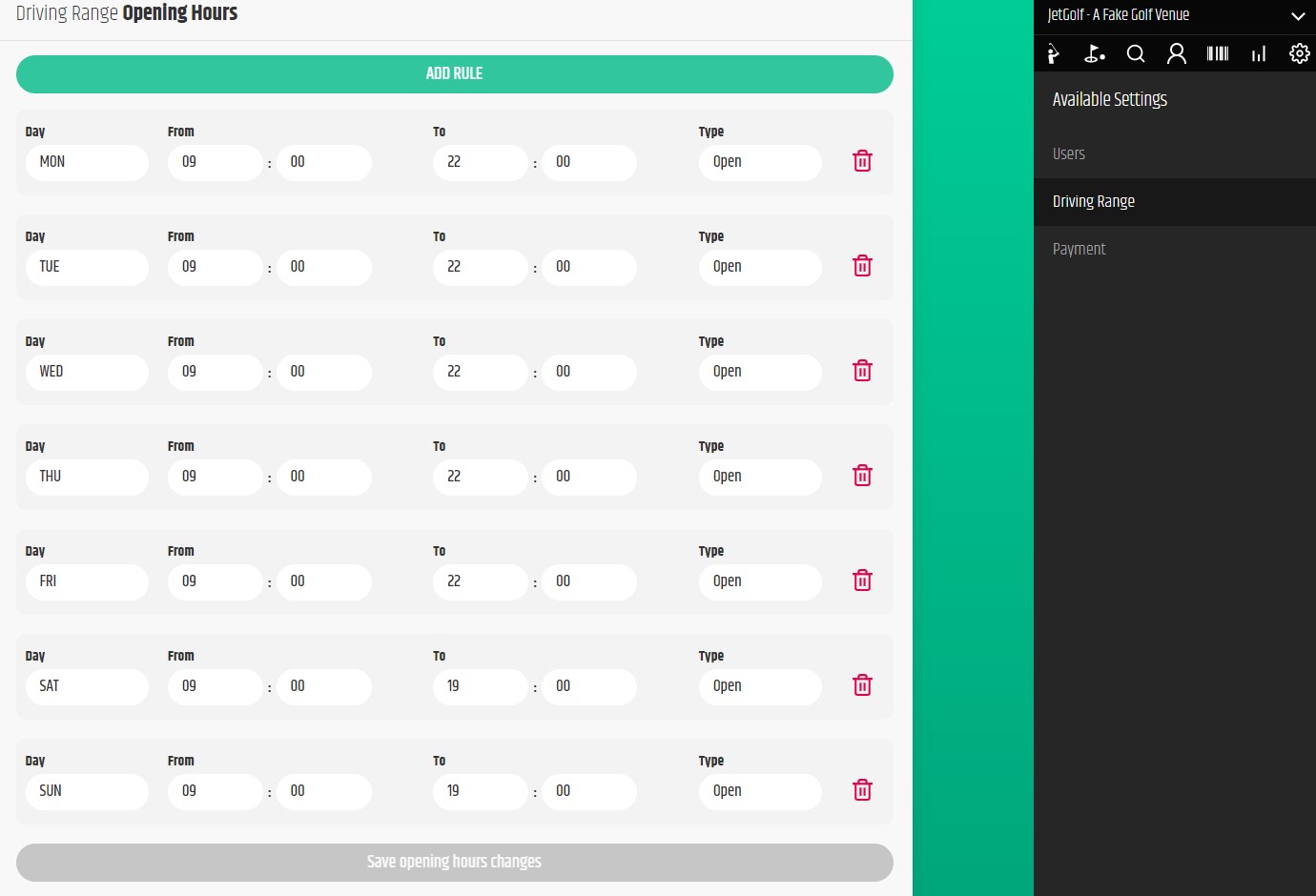The height and width of the screenshot is (896, 1316).
Task: Click the From minutes field for FRI
Action: [324, 581]
